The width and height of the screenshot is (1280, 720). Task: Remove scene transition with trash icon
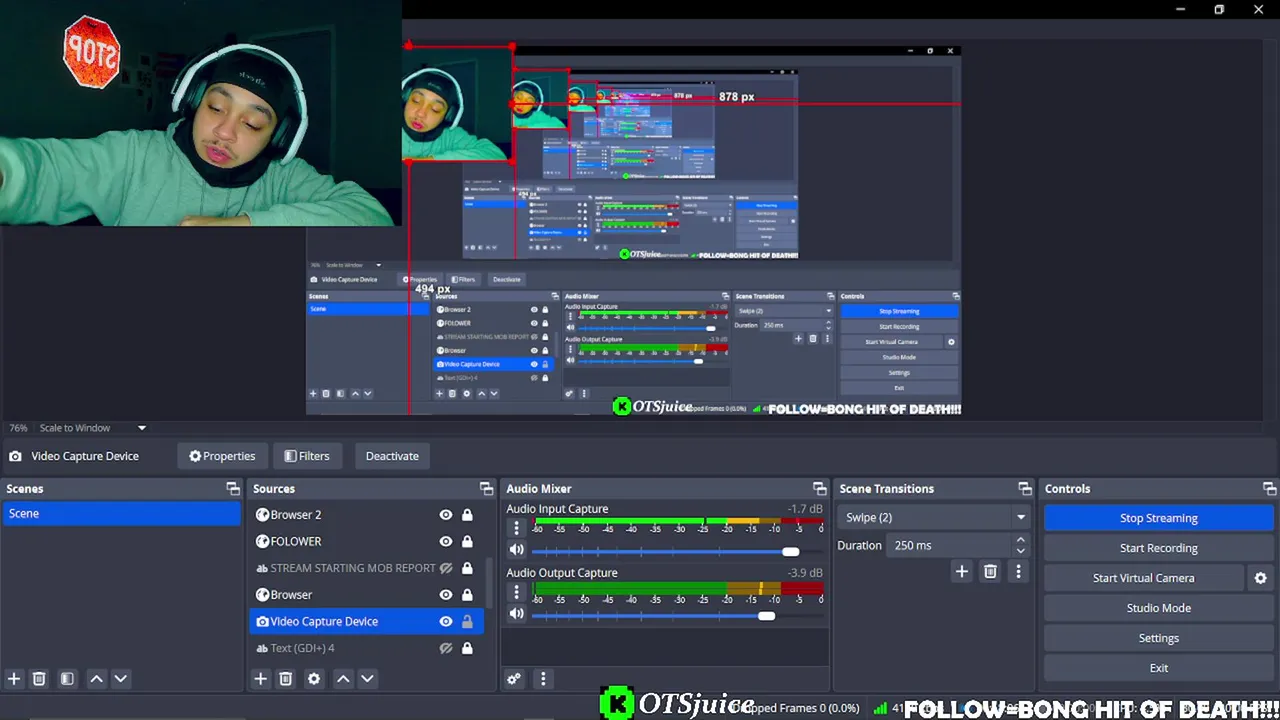990,571
